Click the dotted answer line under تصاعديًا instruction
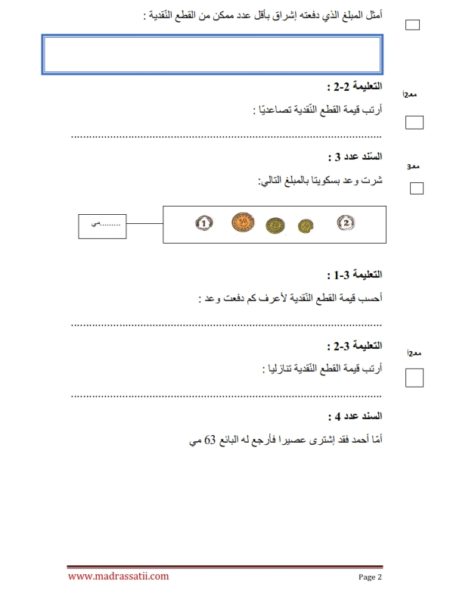The height and width of the screenshot is (600, 450). click(x=226, y=137)
